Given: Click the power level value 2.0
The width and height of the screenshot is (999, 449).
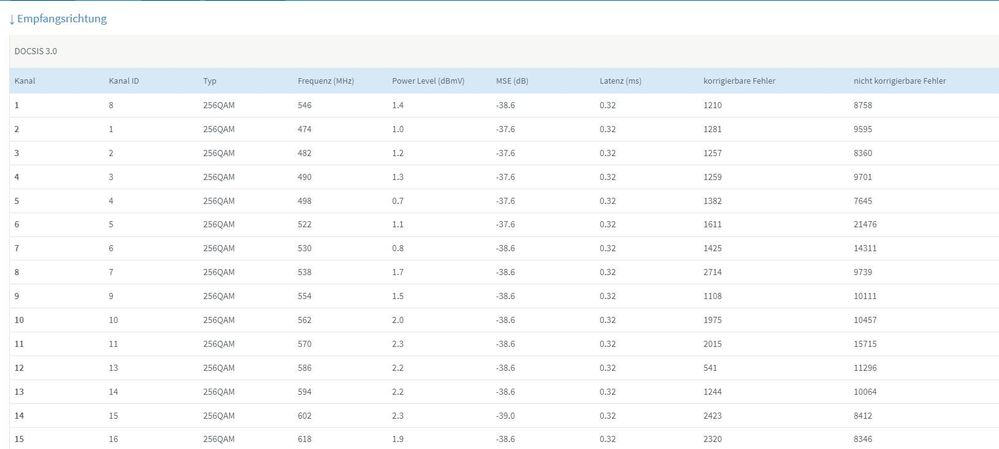Looking at the screenshot, I should (398, 320).
